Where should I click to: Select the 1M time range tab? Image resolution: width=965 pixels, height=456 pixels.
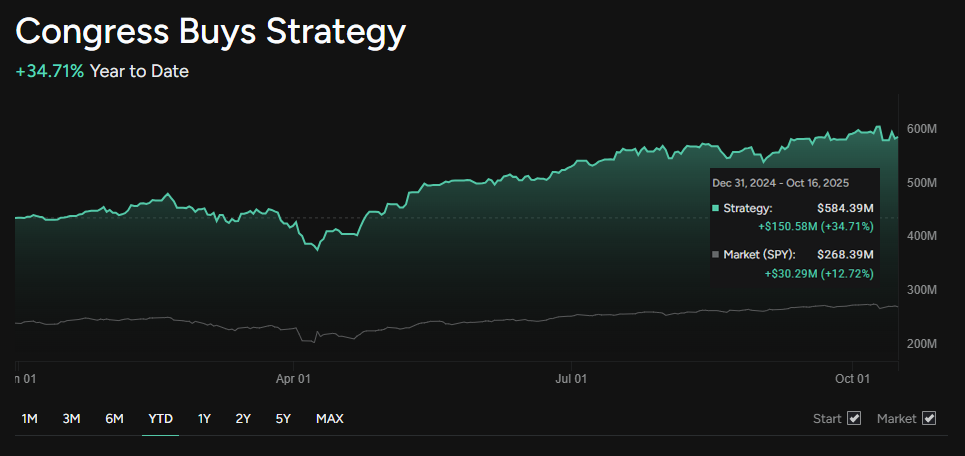[29, 418]
